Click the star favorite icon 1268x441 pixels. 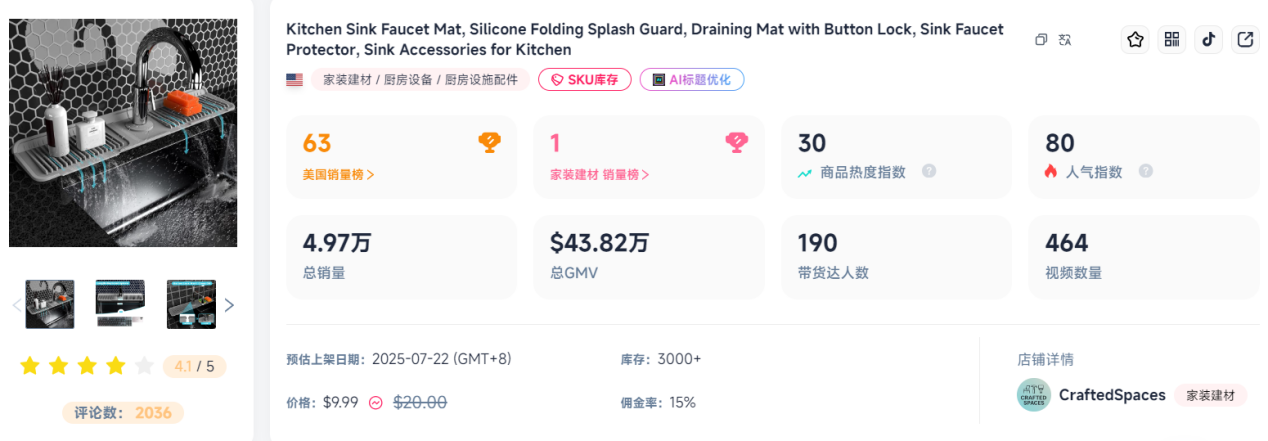(x=1135, y=40)
